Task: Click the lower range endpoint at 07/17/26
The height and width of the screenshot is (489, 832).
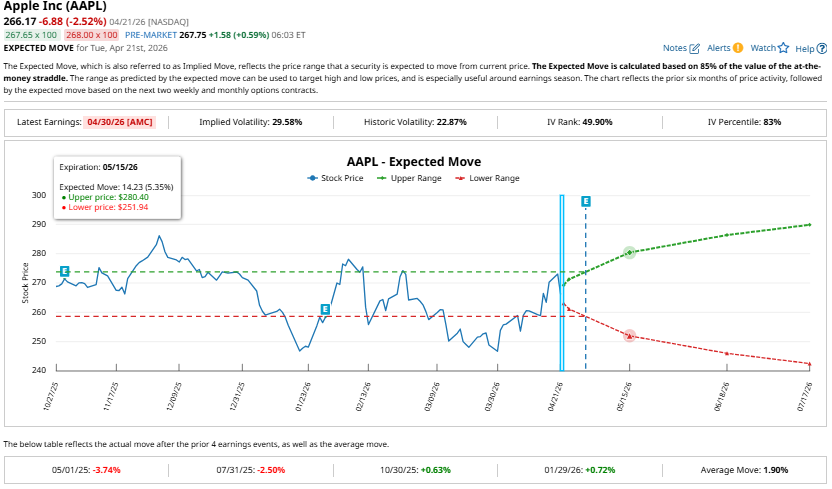Action: click(809, 363)
